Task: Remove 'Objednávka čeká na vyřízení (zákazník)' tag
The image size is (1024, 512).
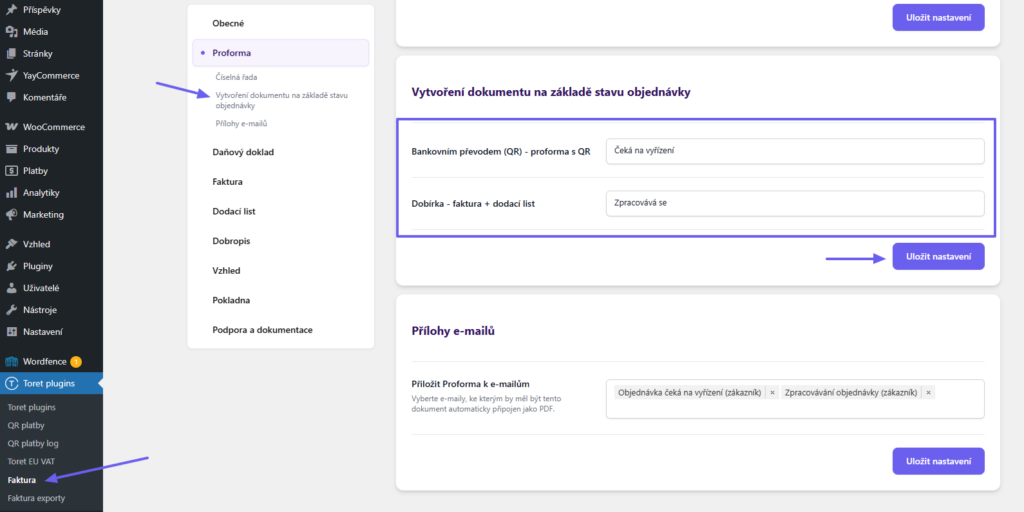Action: [772, 392]
